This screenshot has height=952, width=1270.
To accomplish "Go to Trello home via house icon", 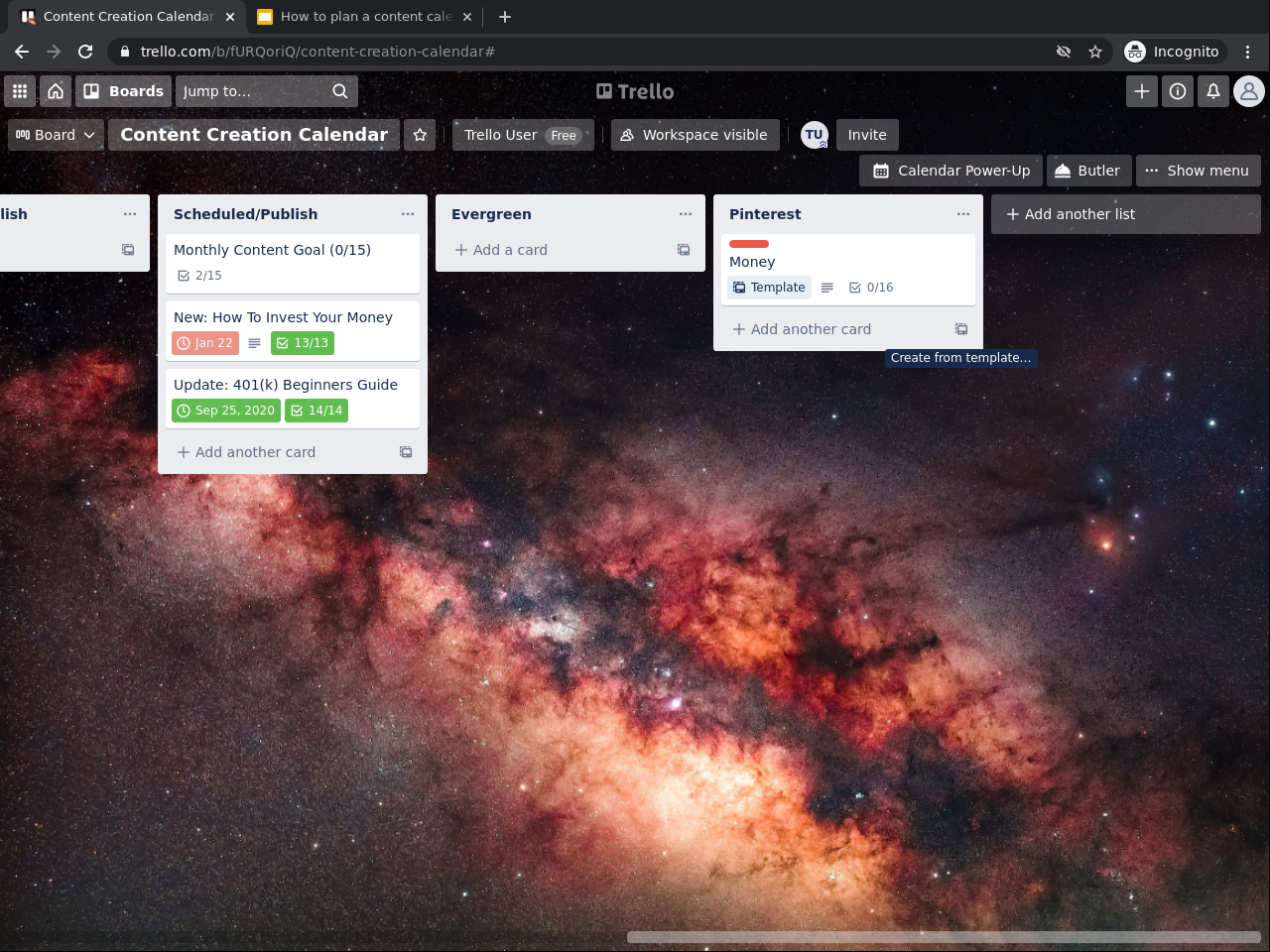I will (56, 91).
